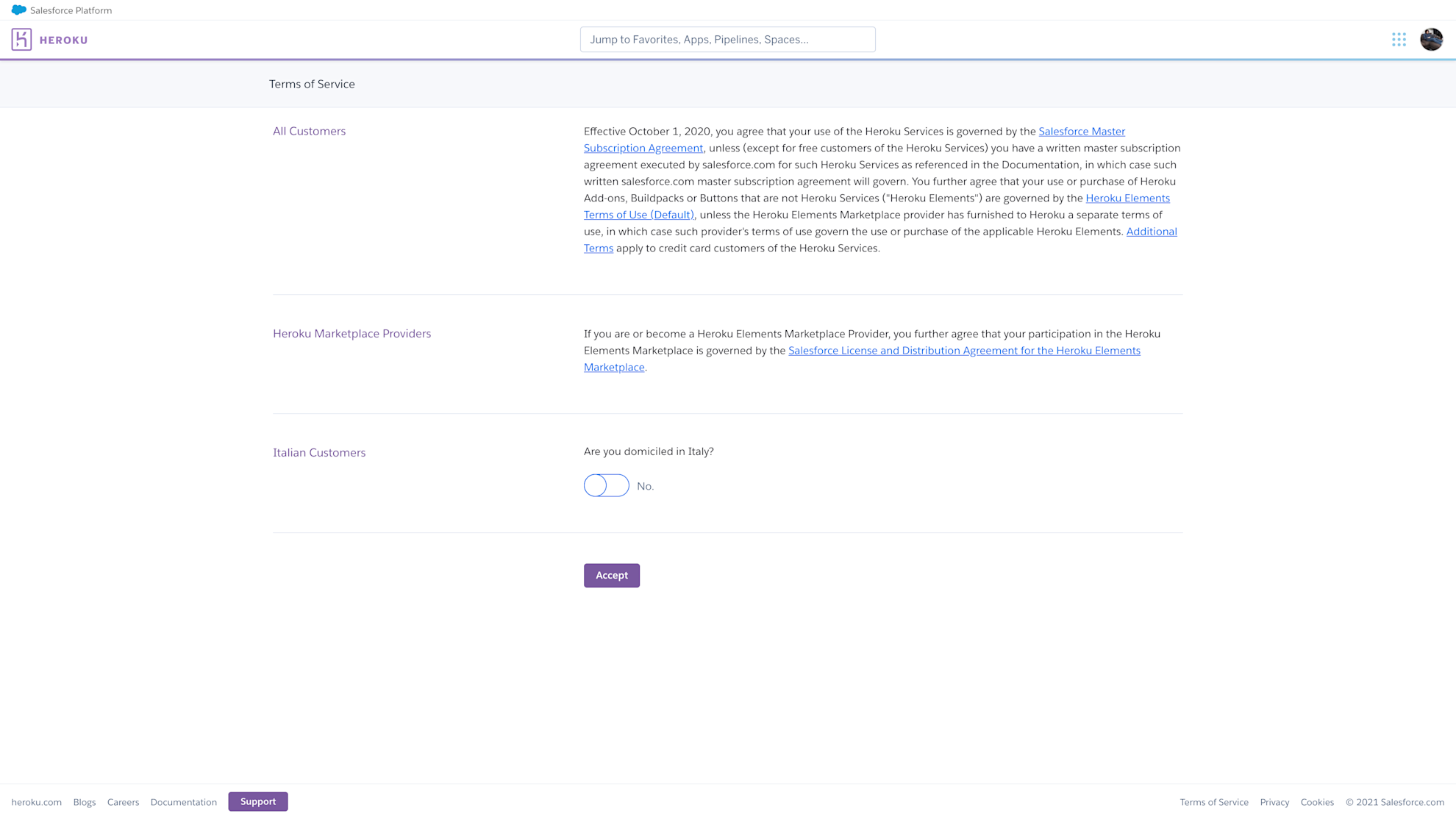Click the Heroku Marketplace Providers heading
1456x819 pixels.
pos(351,334)
